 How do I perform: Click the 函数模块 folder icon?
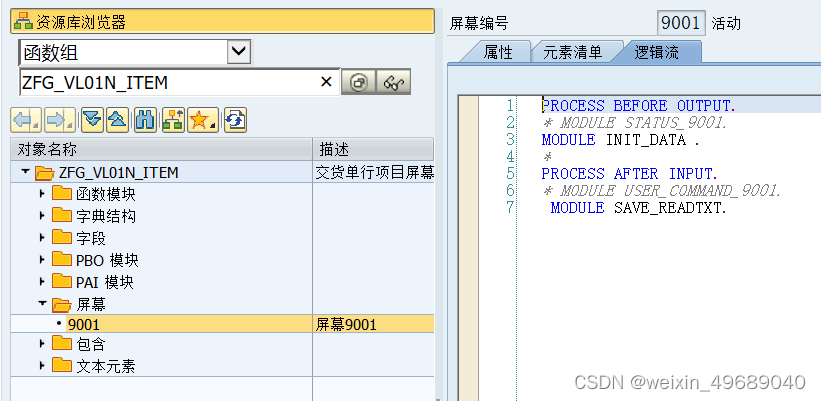click(x=62, y=194)
